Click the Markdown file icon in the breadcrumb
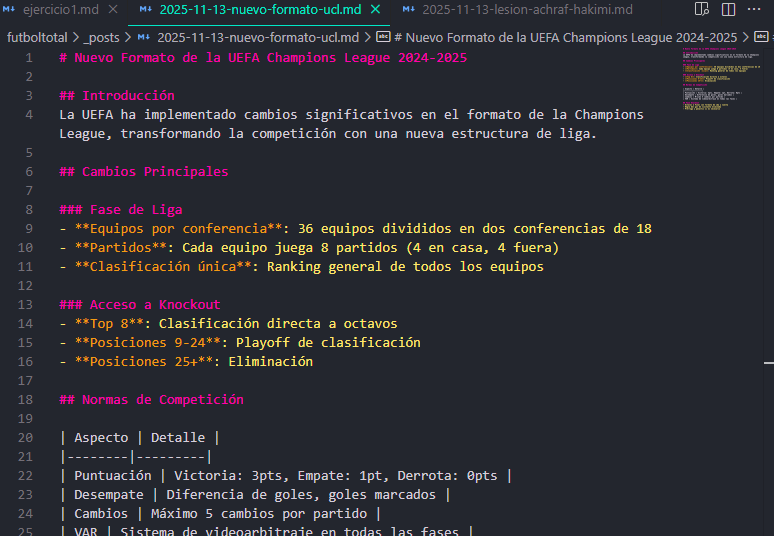 pyautogui.click(x=144, y=37)
